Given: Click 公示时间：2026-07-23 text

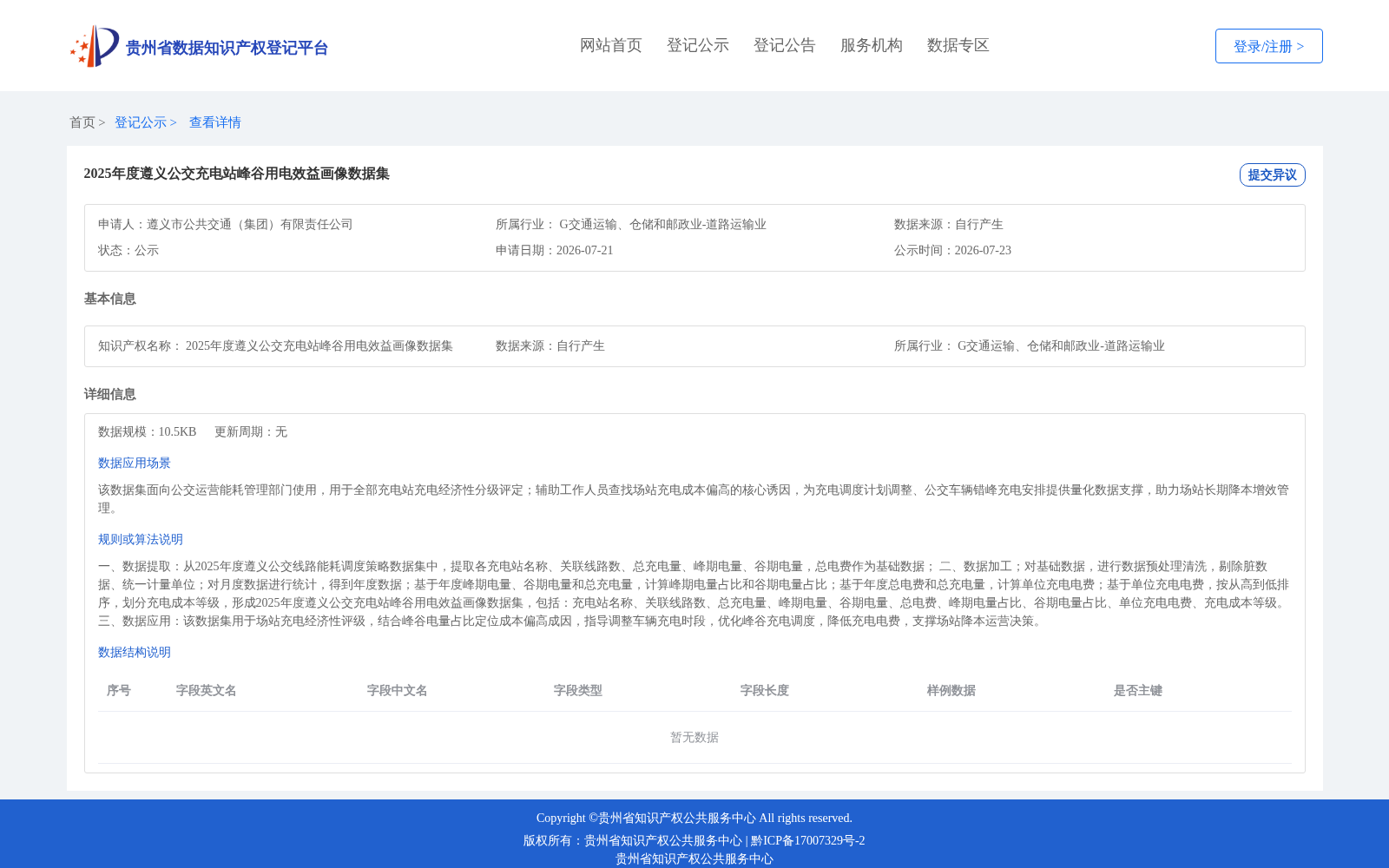Looking at the screenshot, I should coord(952,250).
